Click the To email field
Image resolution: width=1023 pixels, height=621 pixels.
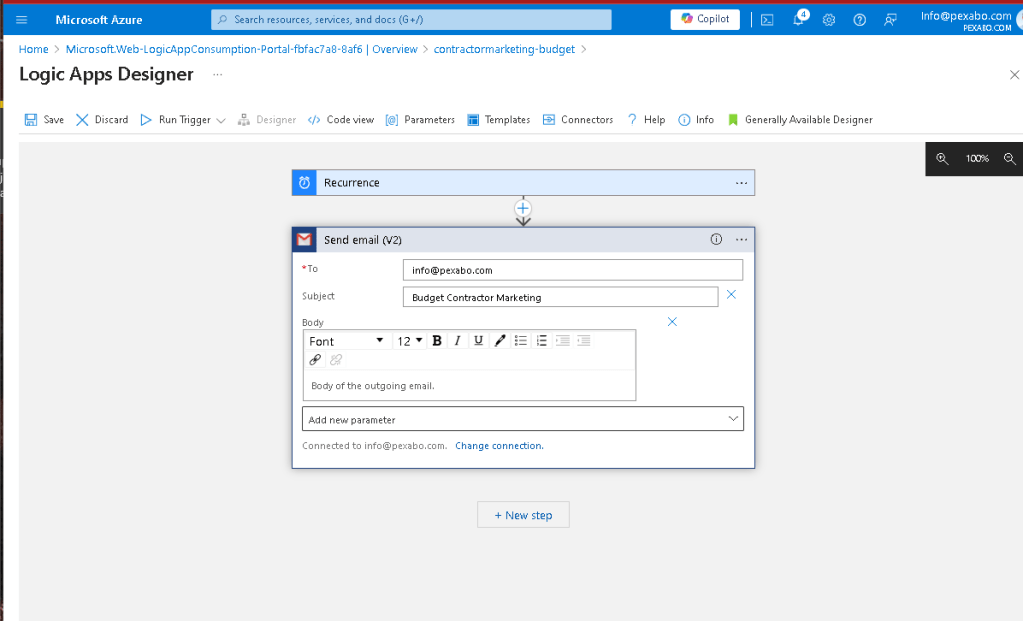573,270
